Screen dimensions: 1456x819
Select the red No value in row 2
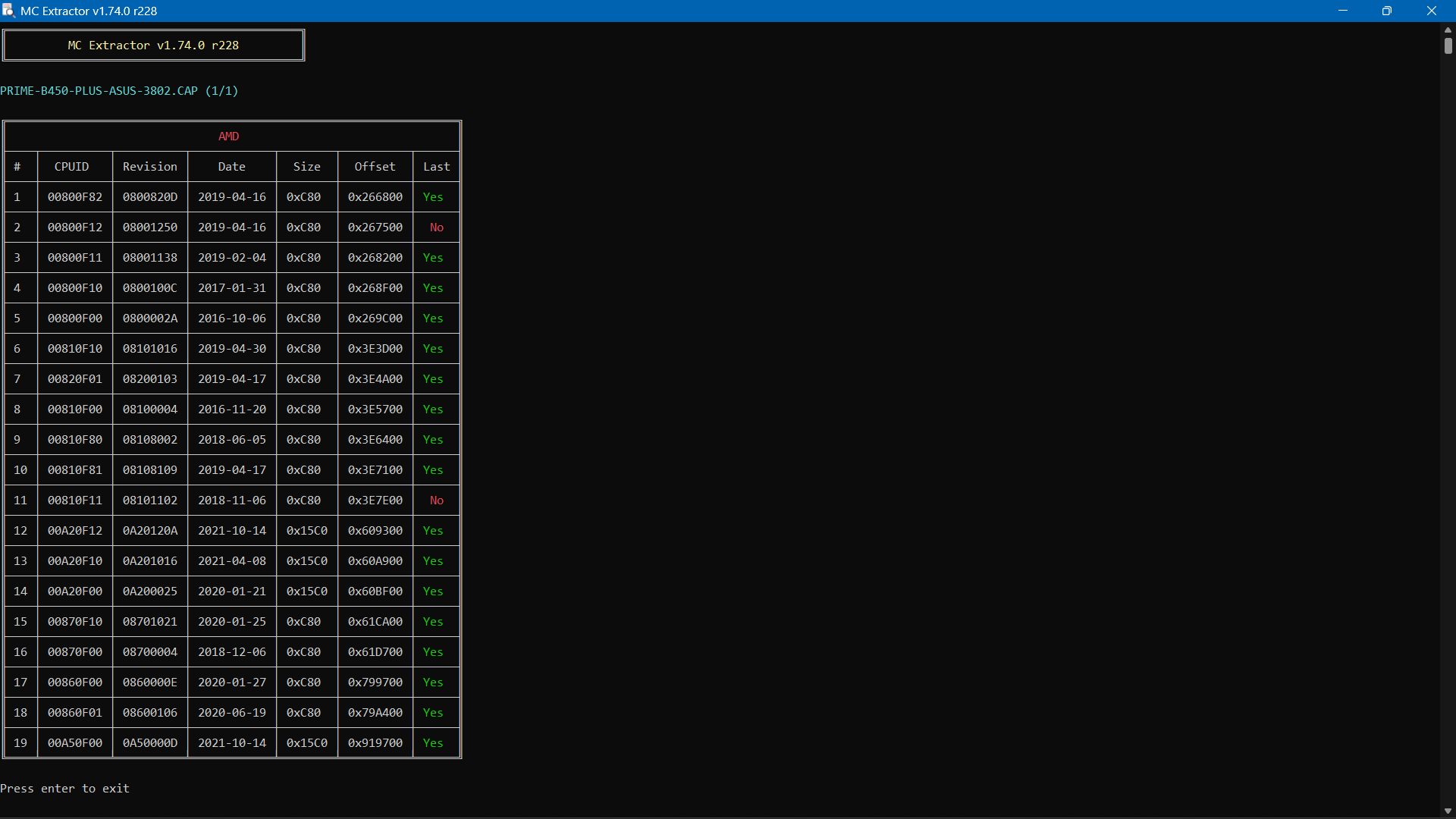pos(436,227)
